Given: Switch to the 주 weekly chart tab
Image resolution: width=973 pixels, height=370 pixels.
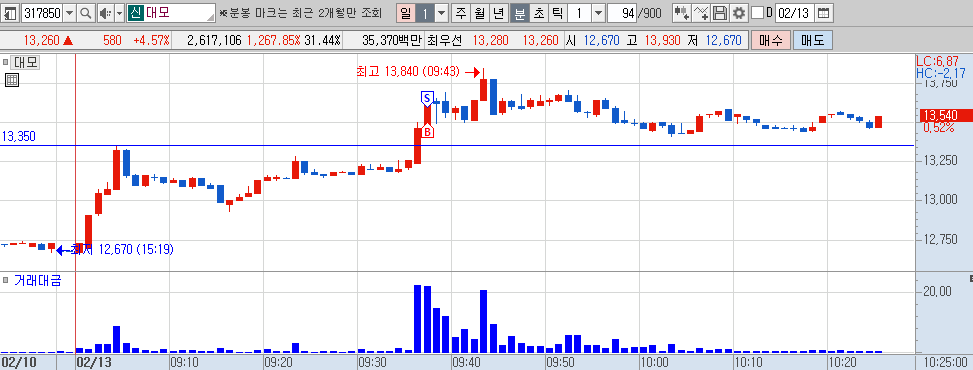Looking at the screenshot, I should click(460, 12).
